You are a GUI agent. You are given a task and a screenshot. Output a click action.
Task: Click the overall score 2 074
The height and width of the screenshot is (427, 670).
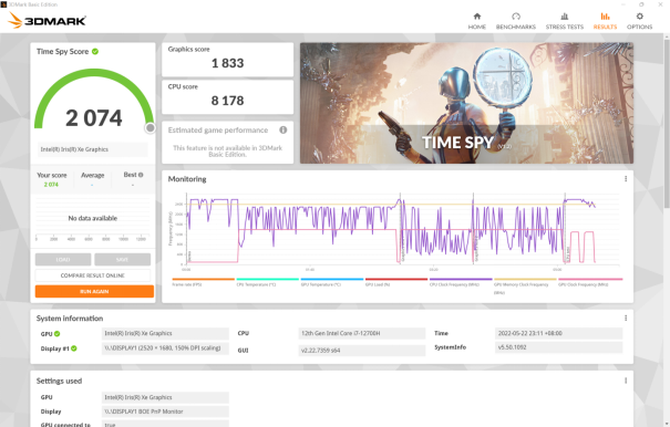coord(94,118)
